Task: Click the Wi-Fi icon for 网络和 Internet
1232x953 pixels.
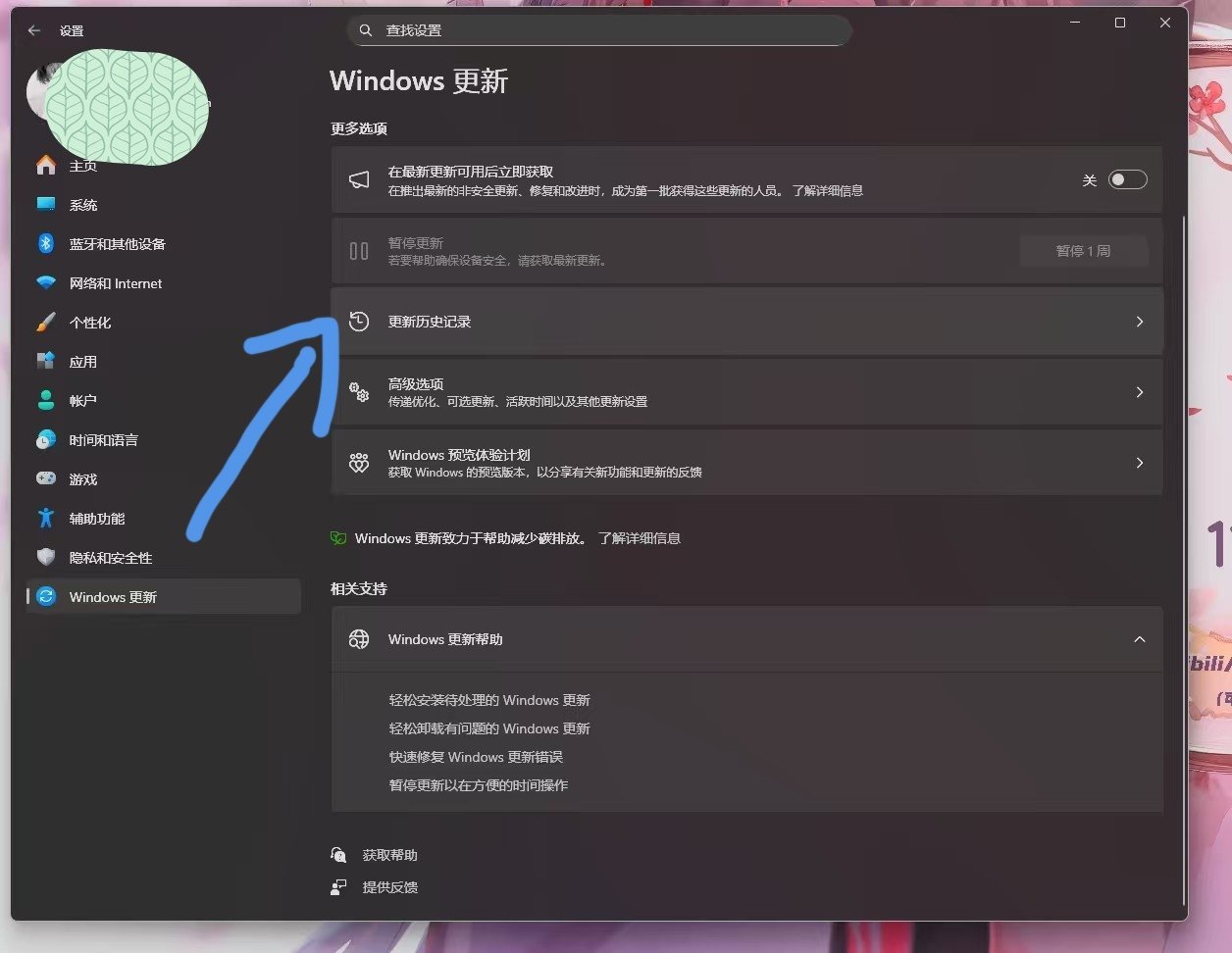Action: pos(46,283)
